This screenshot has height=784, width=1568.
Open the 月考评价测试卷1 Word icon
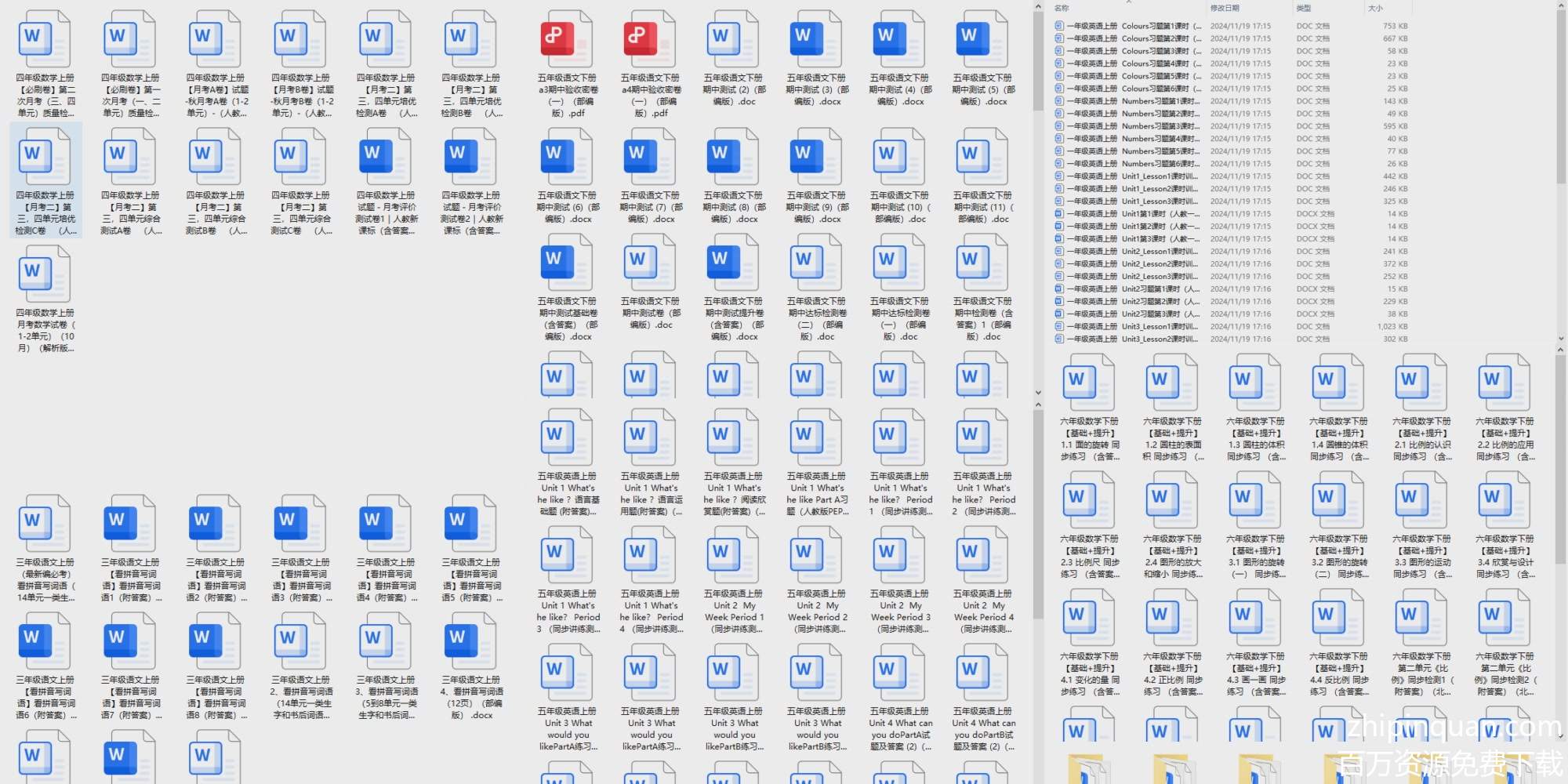(x=386, y=156)
